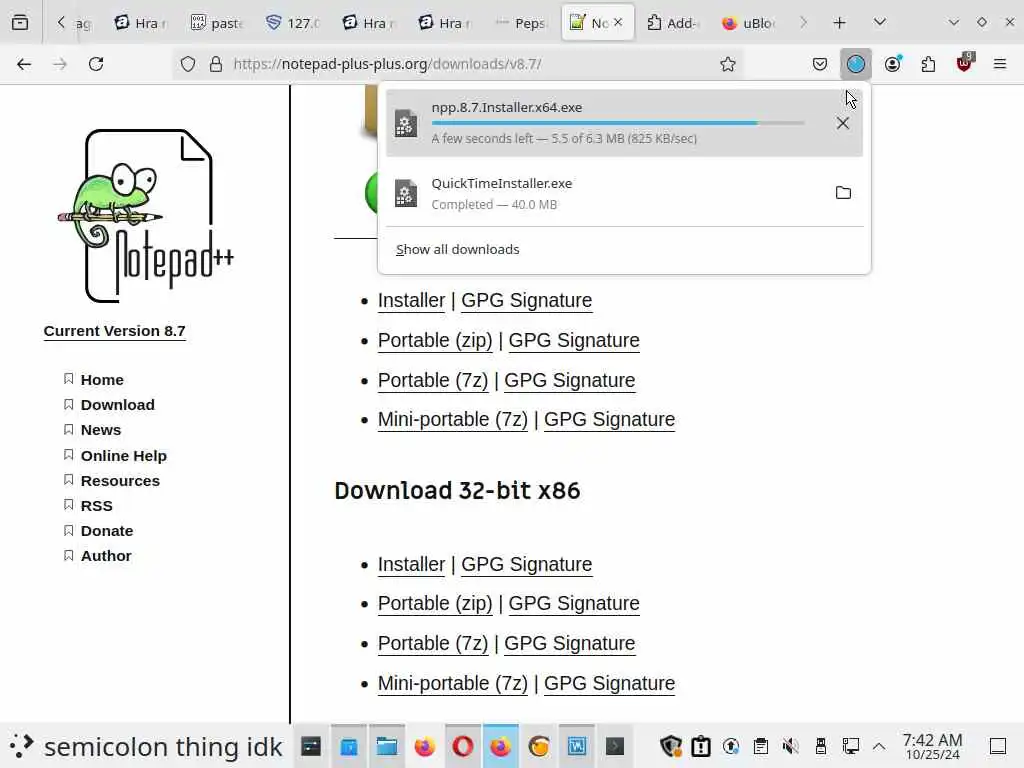This screenshot has width=1024, height=768.
Task: Click the 64-bit Mini-portable (7z) link
Action: (x=453, y=419)
